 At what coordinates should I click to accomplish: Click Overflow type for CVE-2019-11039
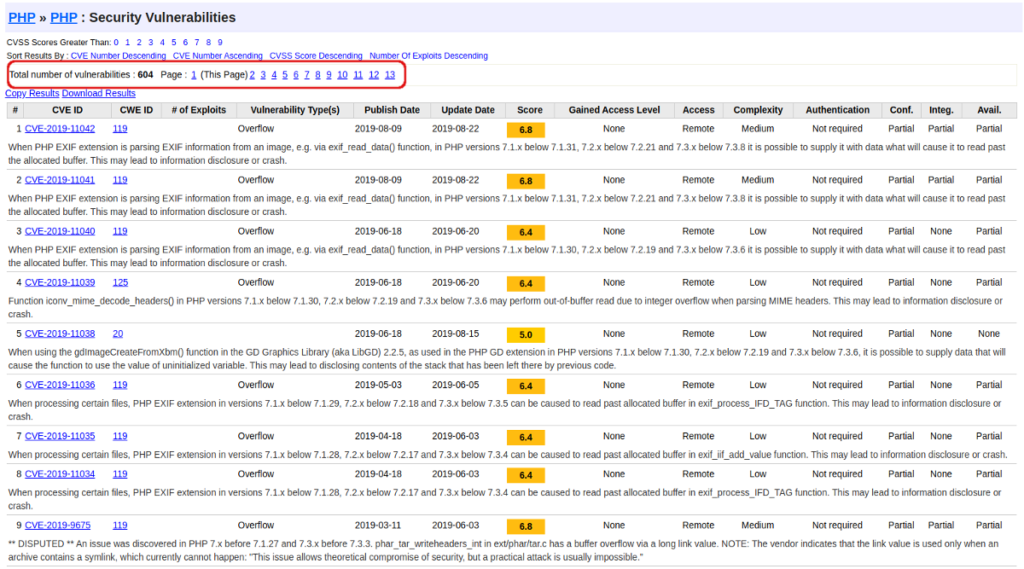click(256, 282)
